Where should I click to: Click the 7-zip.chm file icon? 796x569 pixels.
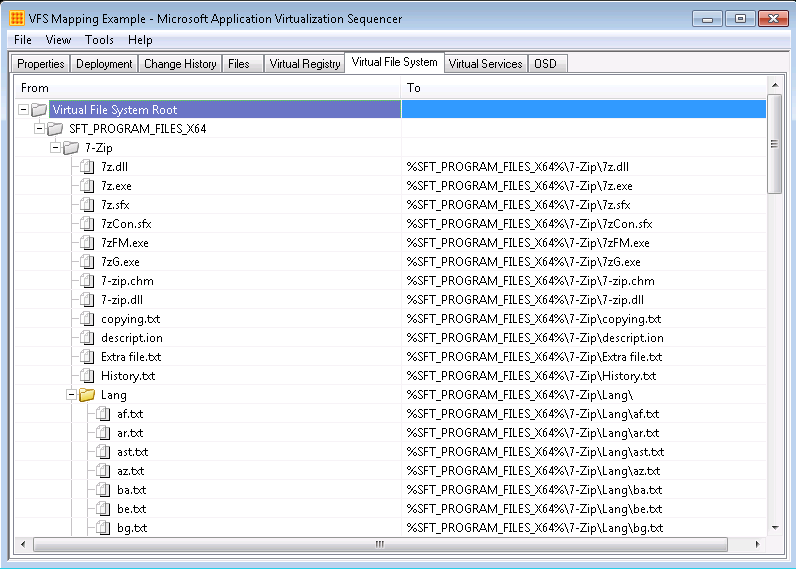pos(87,281)
